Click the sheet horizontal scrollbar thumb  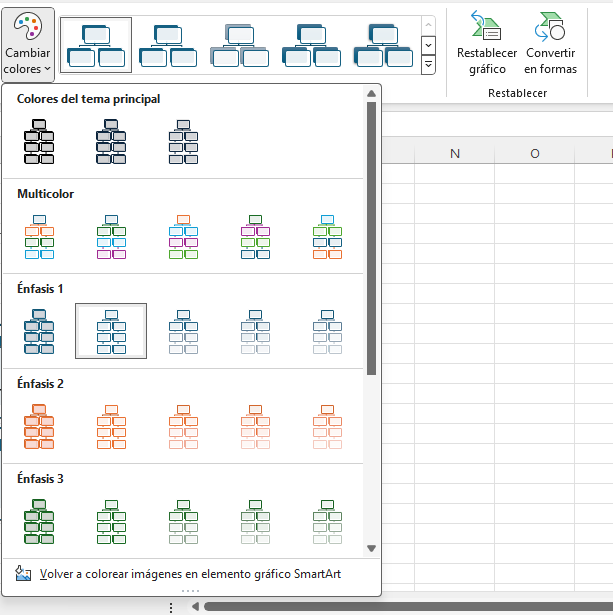pos(408,607)
